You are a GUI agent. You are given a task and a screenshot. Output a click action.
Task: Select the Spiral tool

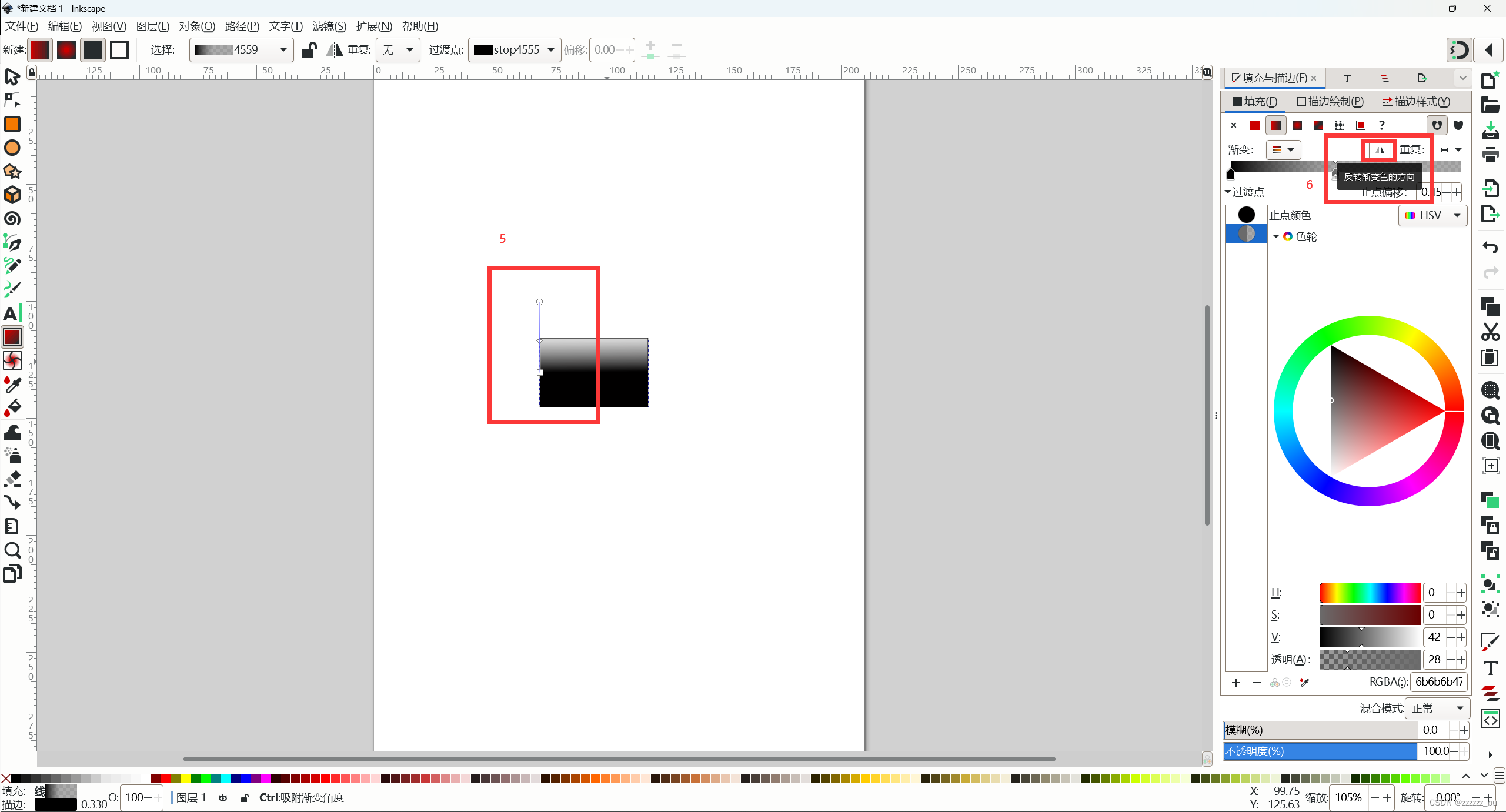click(12, 219)
